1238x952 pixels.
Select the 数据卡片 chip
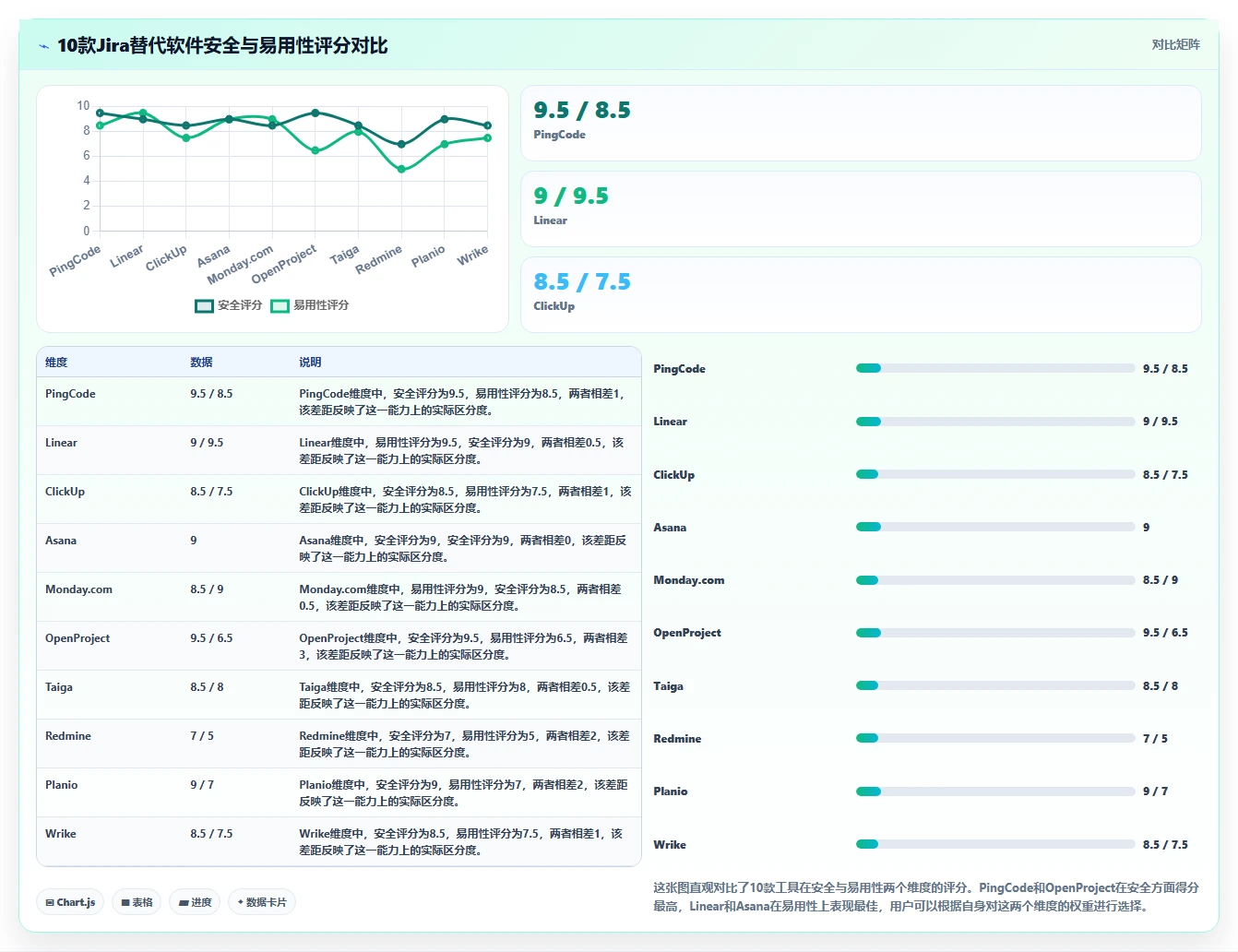(262, 902)
